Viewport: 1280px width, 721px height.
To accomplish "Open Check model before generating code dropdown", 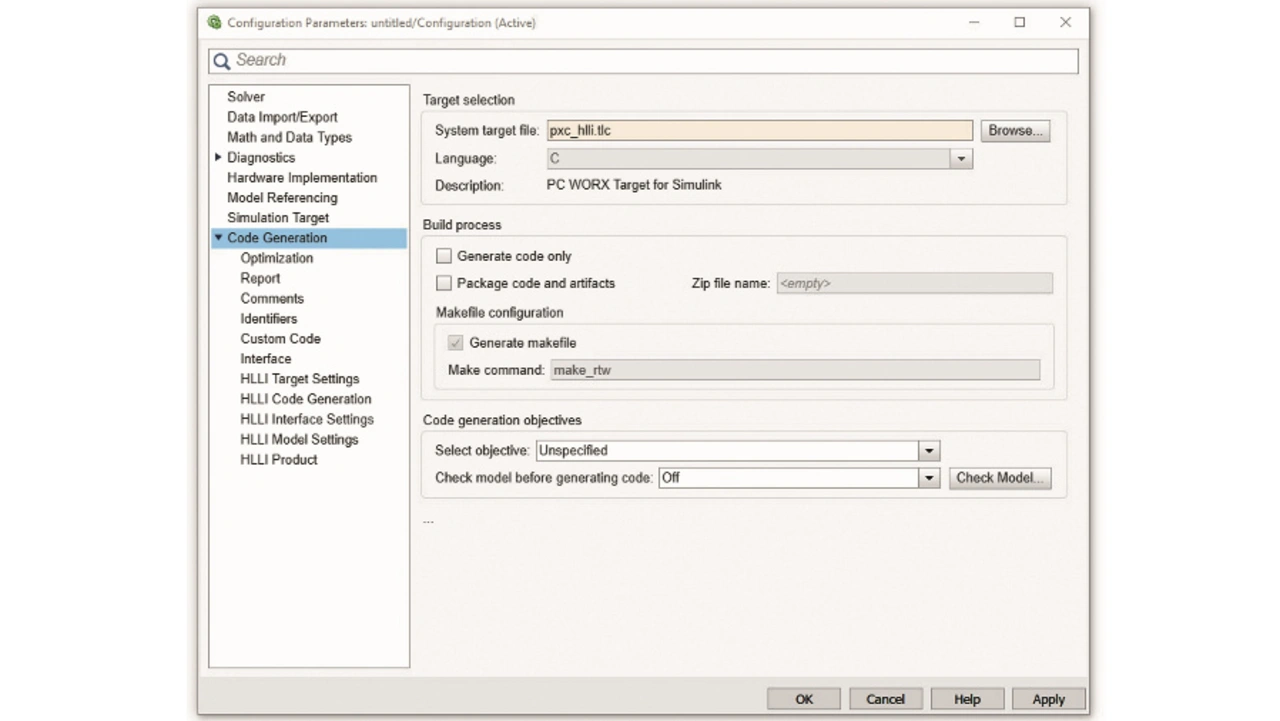I will pyautogui.click(x=928, y=478).
